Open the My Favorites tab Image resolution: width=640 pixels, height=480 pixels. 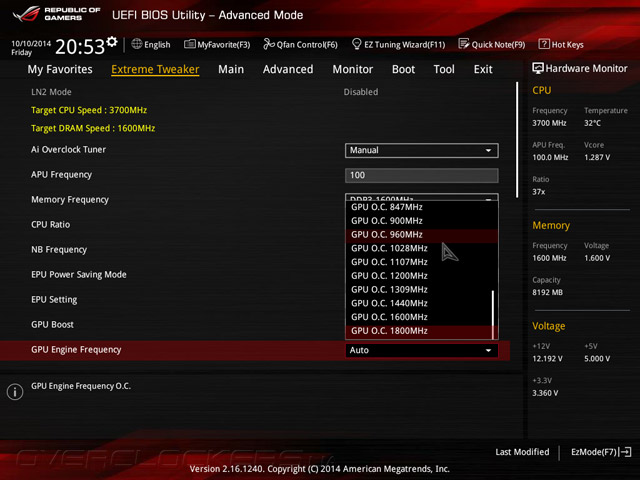coord(60,69)
